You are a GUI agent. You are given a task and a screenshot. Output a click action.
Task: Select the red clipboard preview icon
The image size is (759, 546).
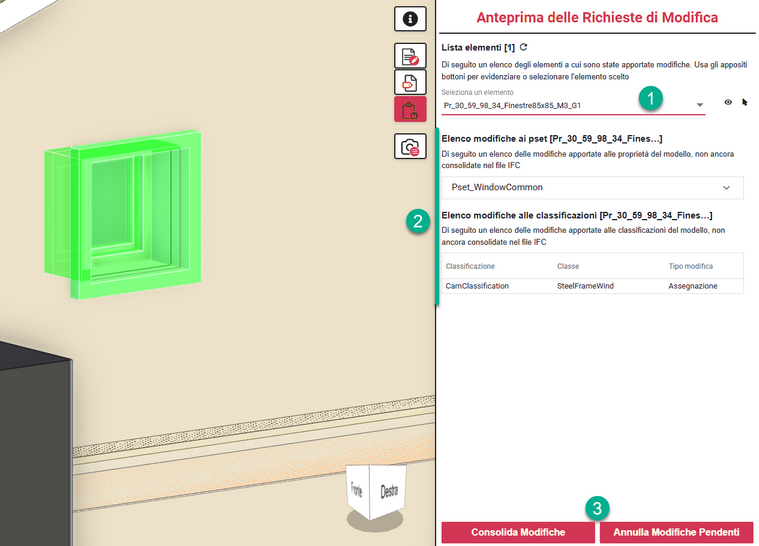410,109
